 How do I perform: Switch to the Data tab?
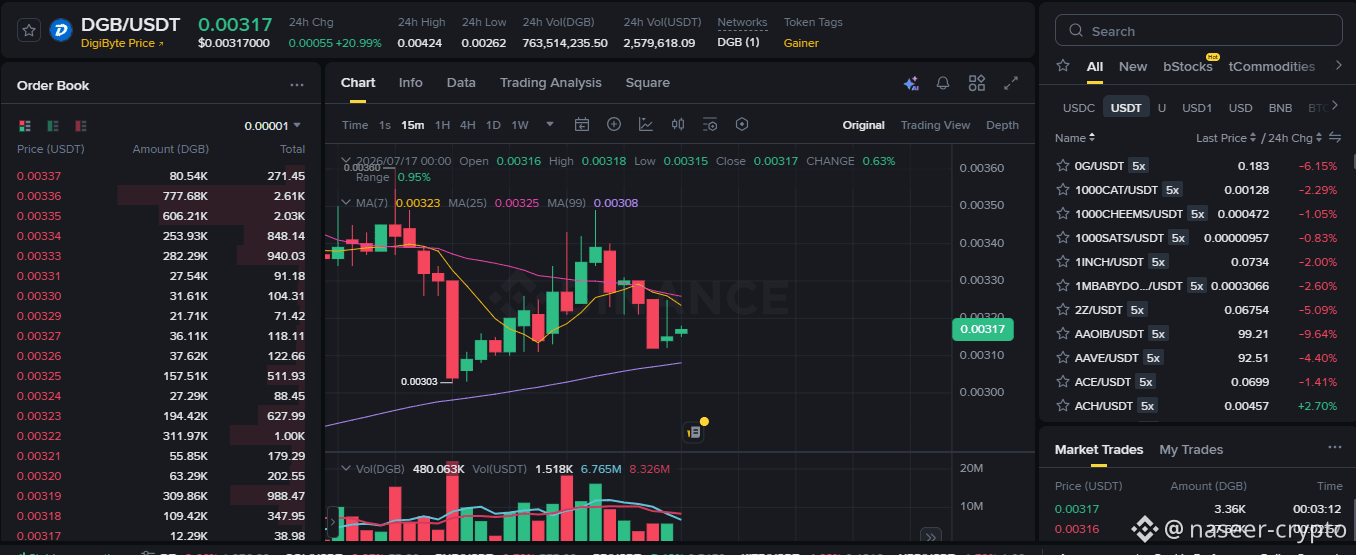point(461,83)
